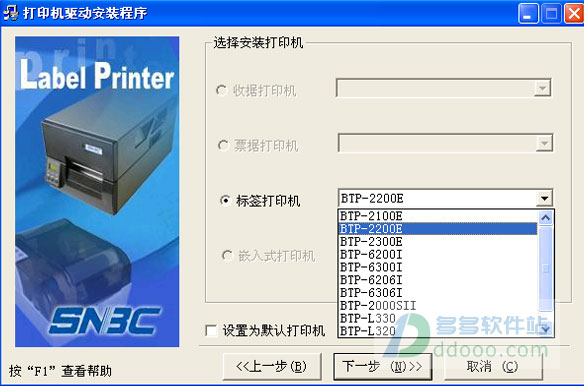
Task: Choose highlighted BTP-2200E list entry
Action: click(437, 229)
